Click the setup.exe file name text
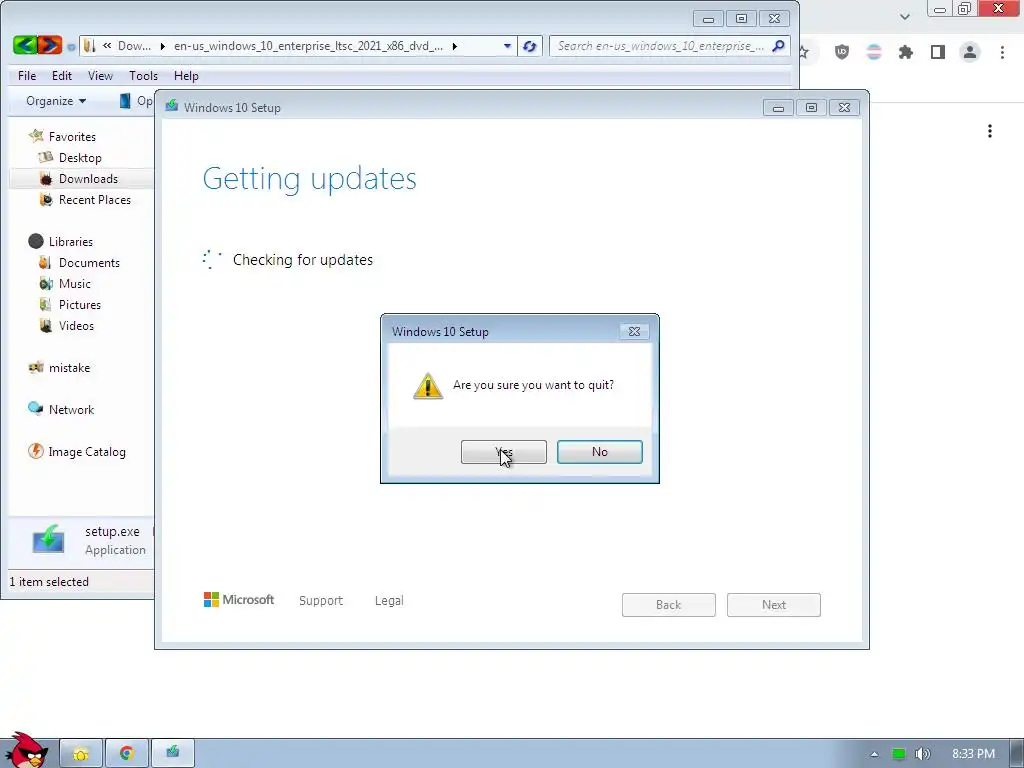The width and height of the screenshot is (1024, 768). tap(112, 531)
